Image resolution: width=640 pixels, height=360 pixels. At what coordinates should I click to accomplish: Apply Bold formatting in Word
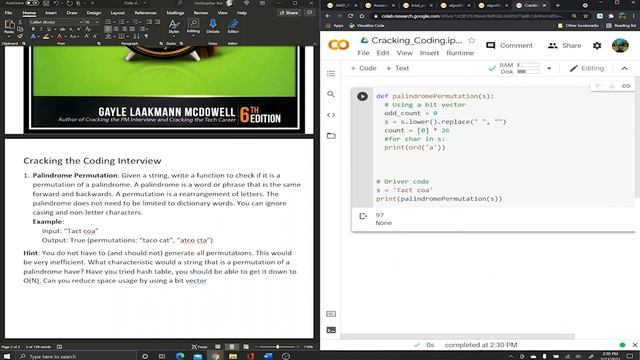pyautogui.click(x=33, y=29)
